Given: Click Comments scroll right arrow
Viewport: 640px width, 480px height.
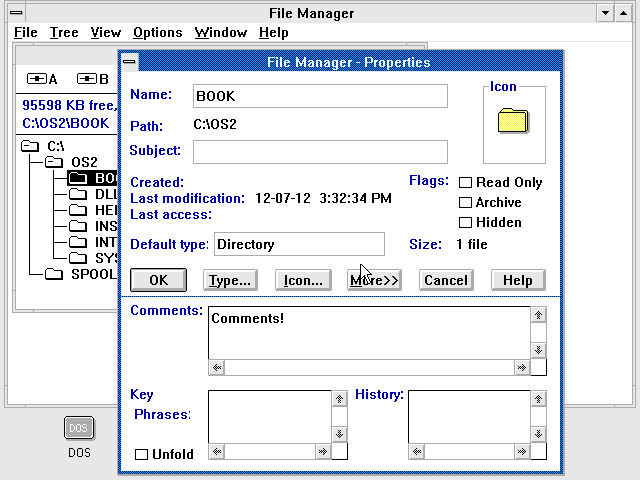Looking at the screenshot, I should click(x=522, y=368).
